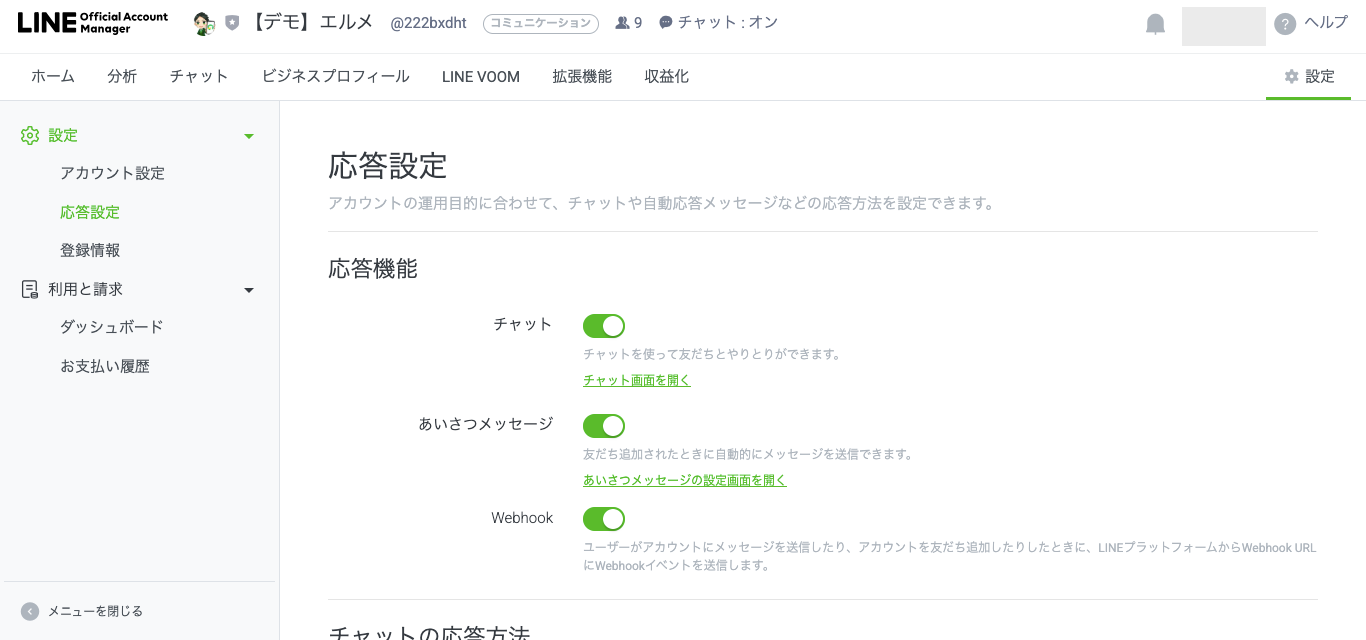Click the chat status speech bubble icon
The image size is (1366, 640).
(666, 23)
